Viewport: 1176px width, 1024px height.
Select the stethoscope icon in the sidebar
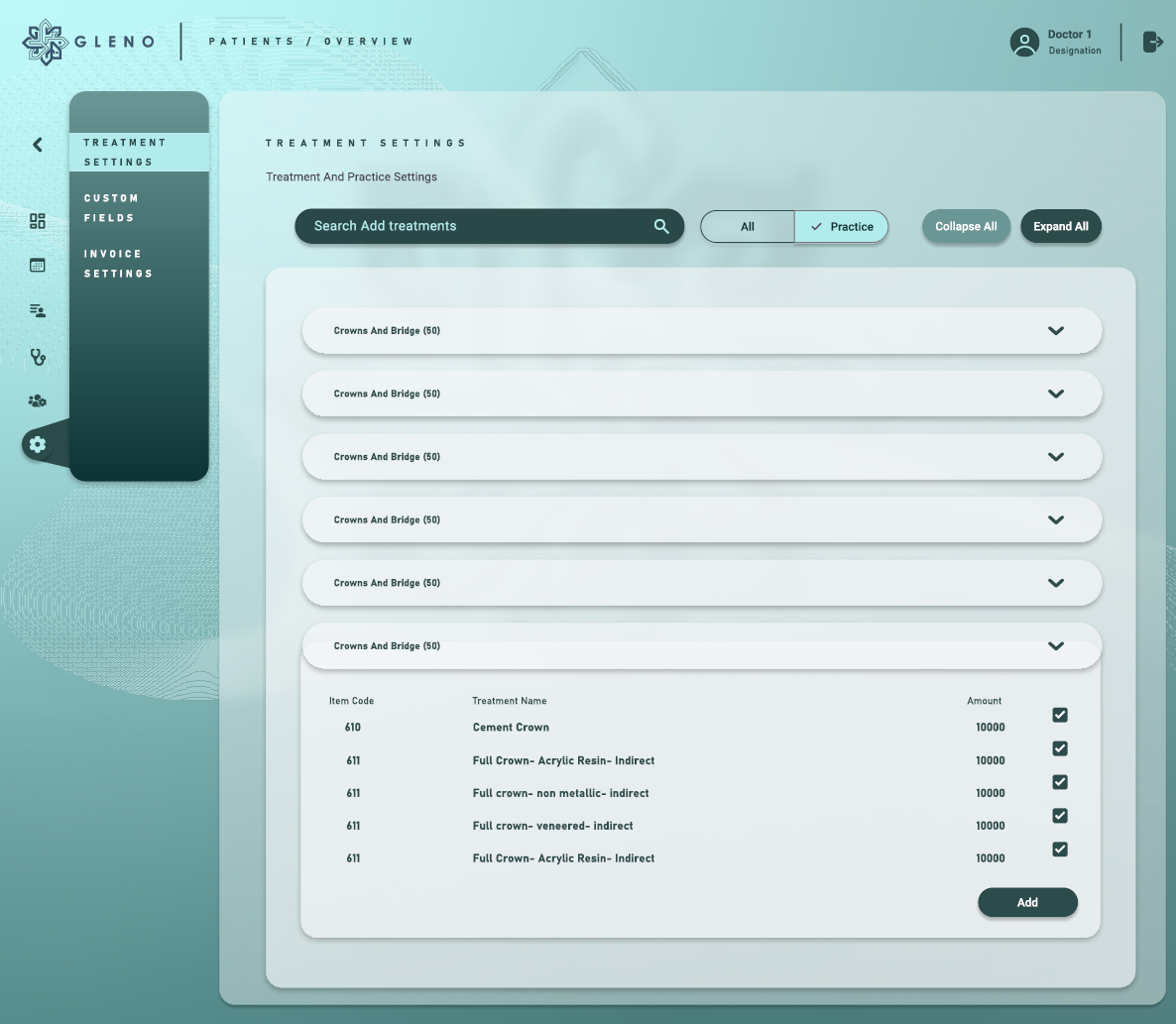[37, 356]
